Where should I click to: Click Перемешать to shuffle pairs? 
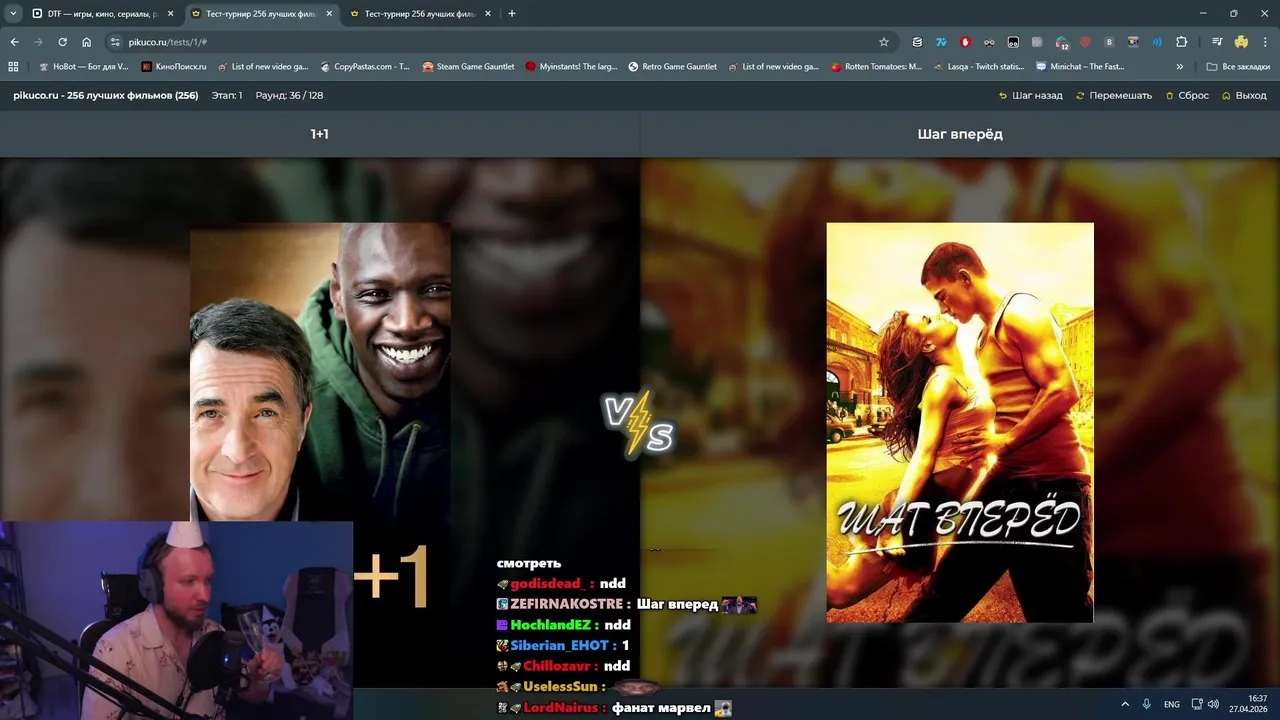coord(1114,96)
